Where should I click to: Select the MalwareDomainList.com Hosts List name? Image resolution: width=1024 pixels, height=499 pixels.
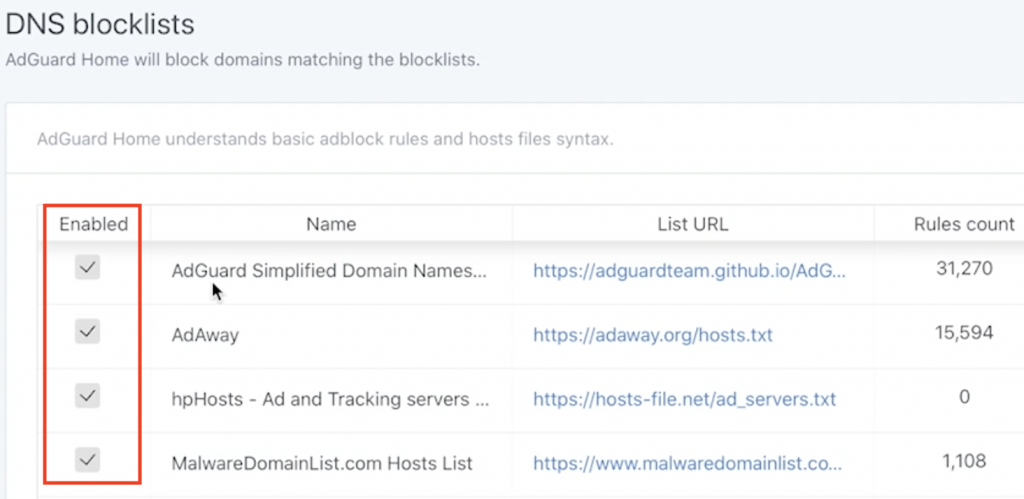(x=322, y=464)
